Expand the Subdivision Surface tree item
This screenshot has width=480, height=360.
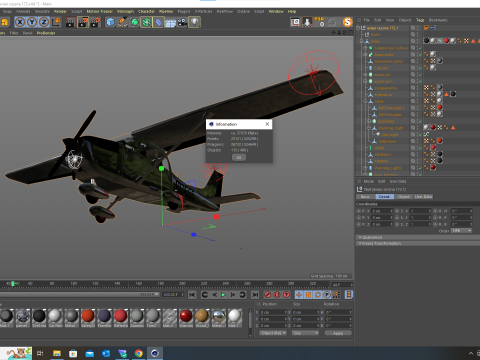click(365, 48)
